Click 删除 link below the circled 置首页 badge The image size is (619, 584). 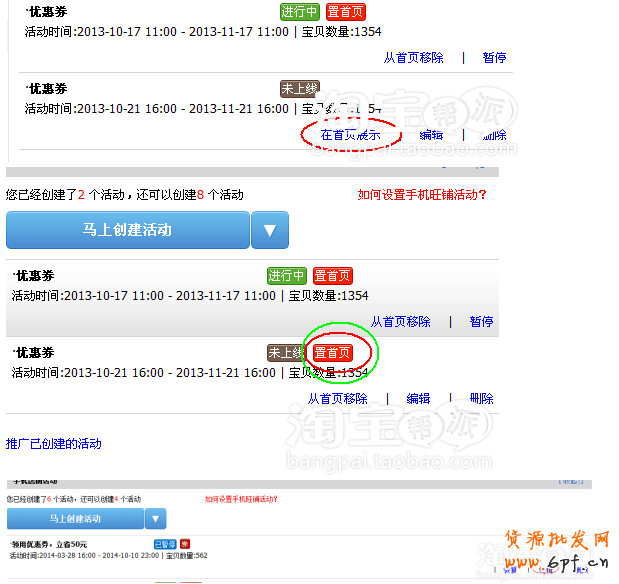pos(481,398)
